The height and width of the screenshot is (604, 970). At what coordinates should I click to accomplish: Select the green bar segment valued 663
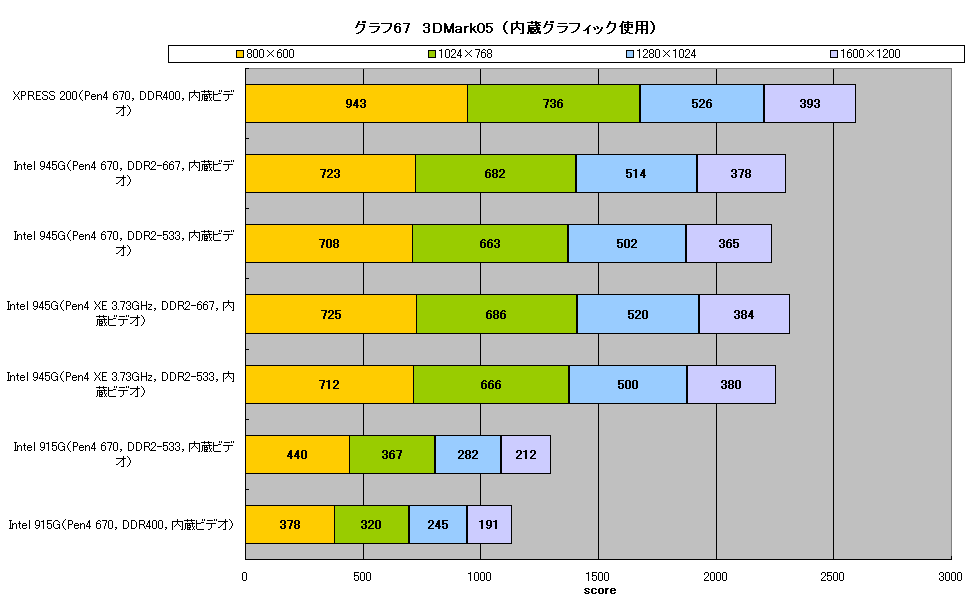click(x=490, y=243)
